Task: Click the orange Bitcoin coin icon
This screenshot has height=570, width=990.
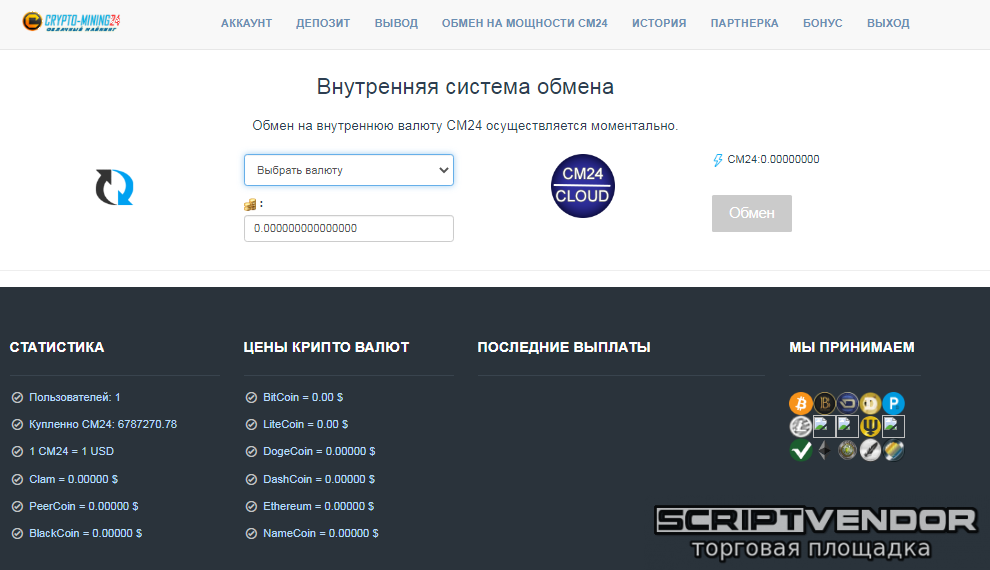Action: [x=800, y=403]
